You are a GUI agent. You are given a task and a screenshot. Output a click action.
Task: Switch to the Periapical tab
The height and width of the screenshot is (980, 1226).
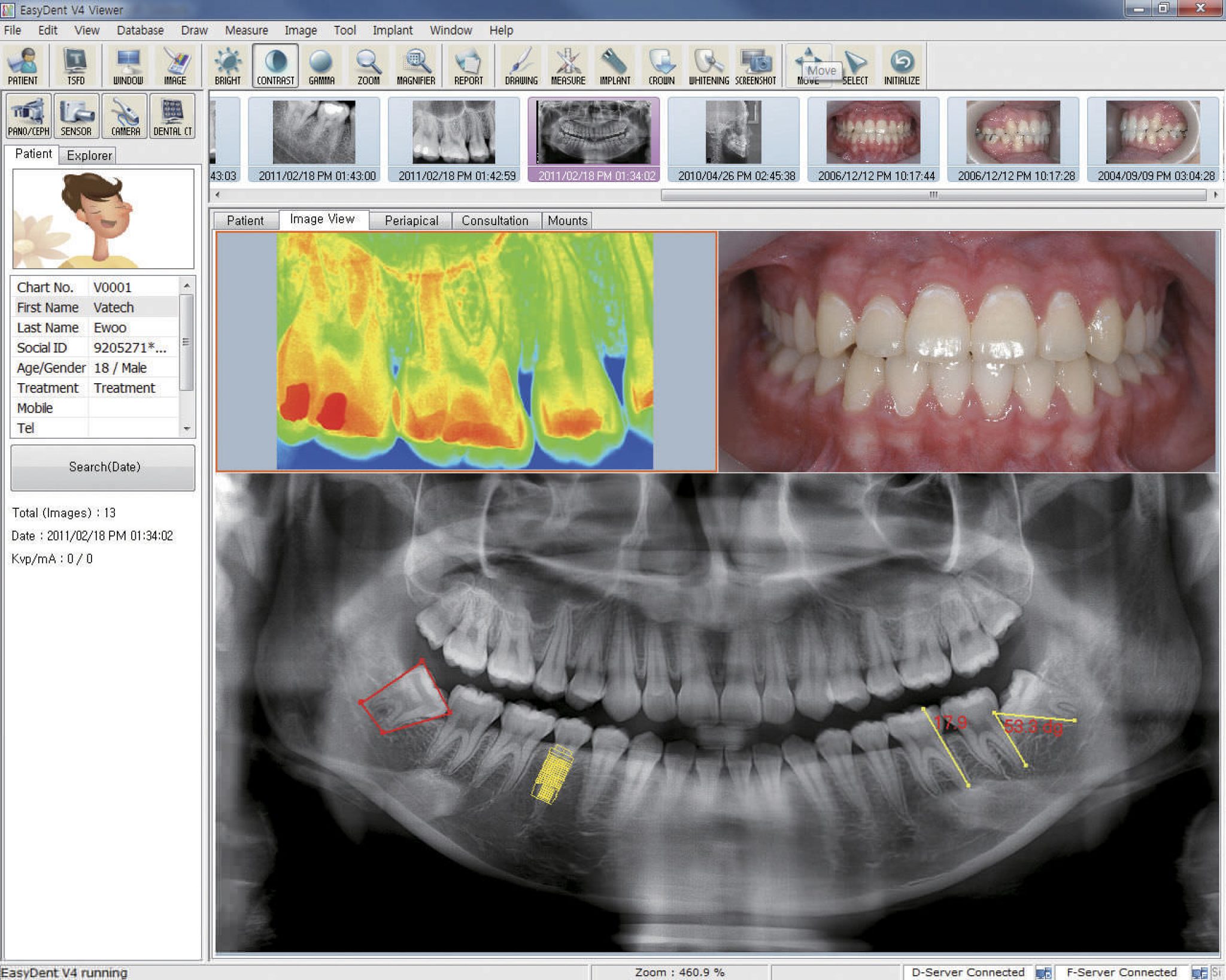tap(413, 220)
